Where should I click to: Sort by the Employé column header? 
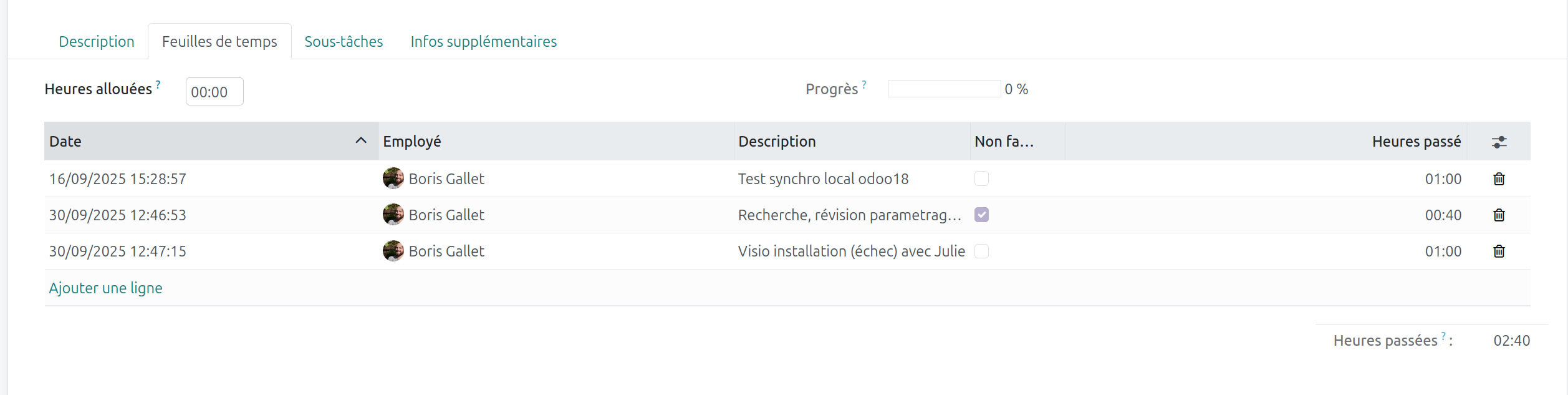(x=412, y=142)
